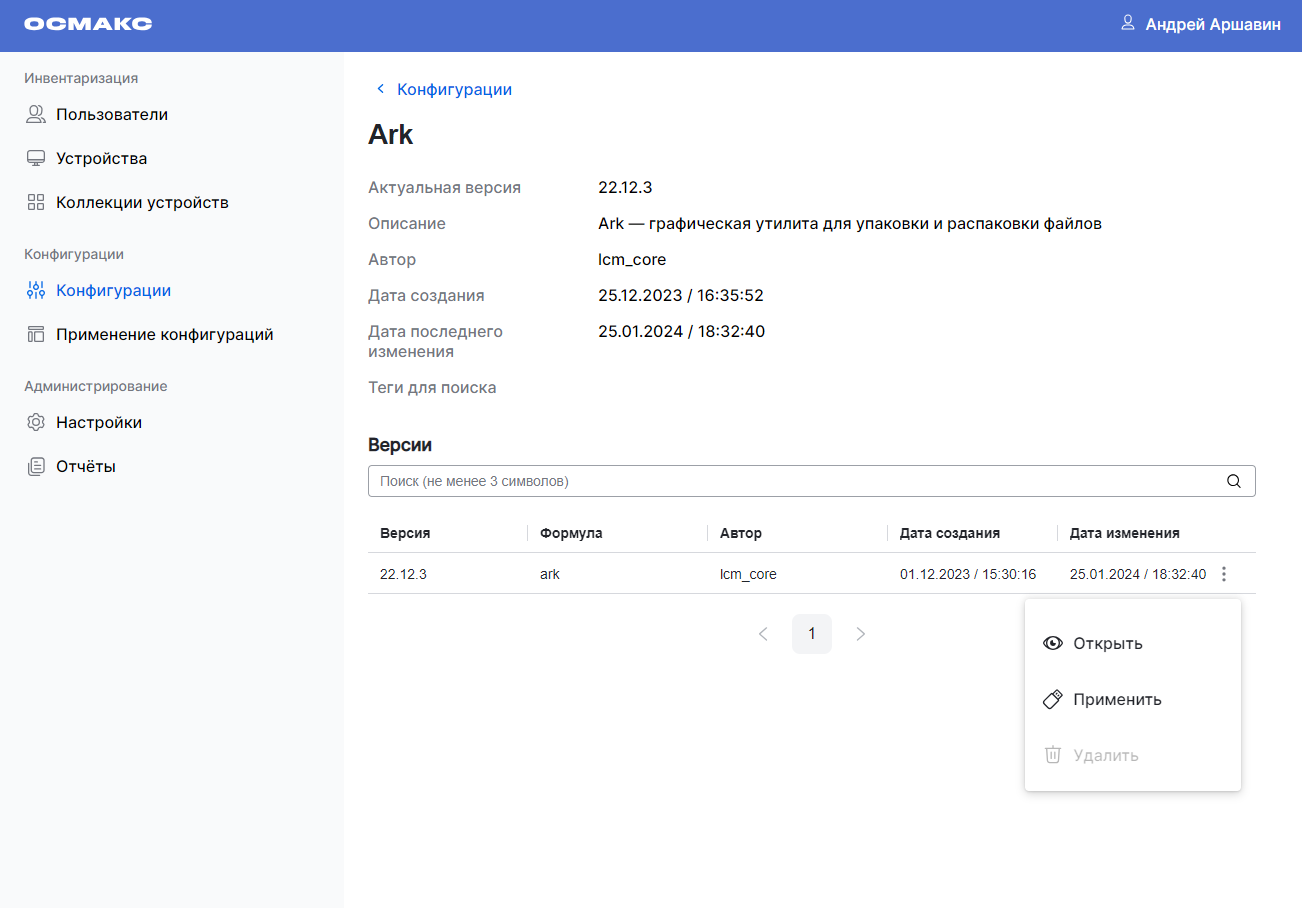This screenshot has height=908, width=1302.
Task: Click page number 1 in pagination
Action: [x=811, y=634]
